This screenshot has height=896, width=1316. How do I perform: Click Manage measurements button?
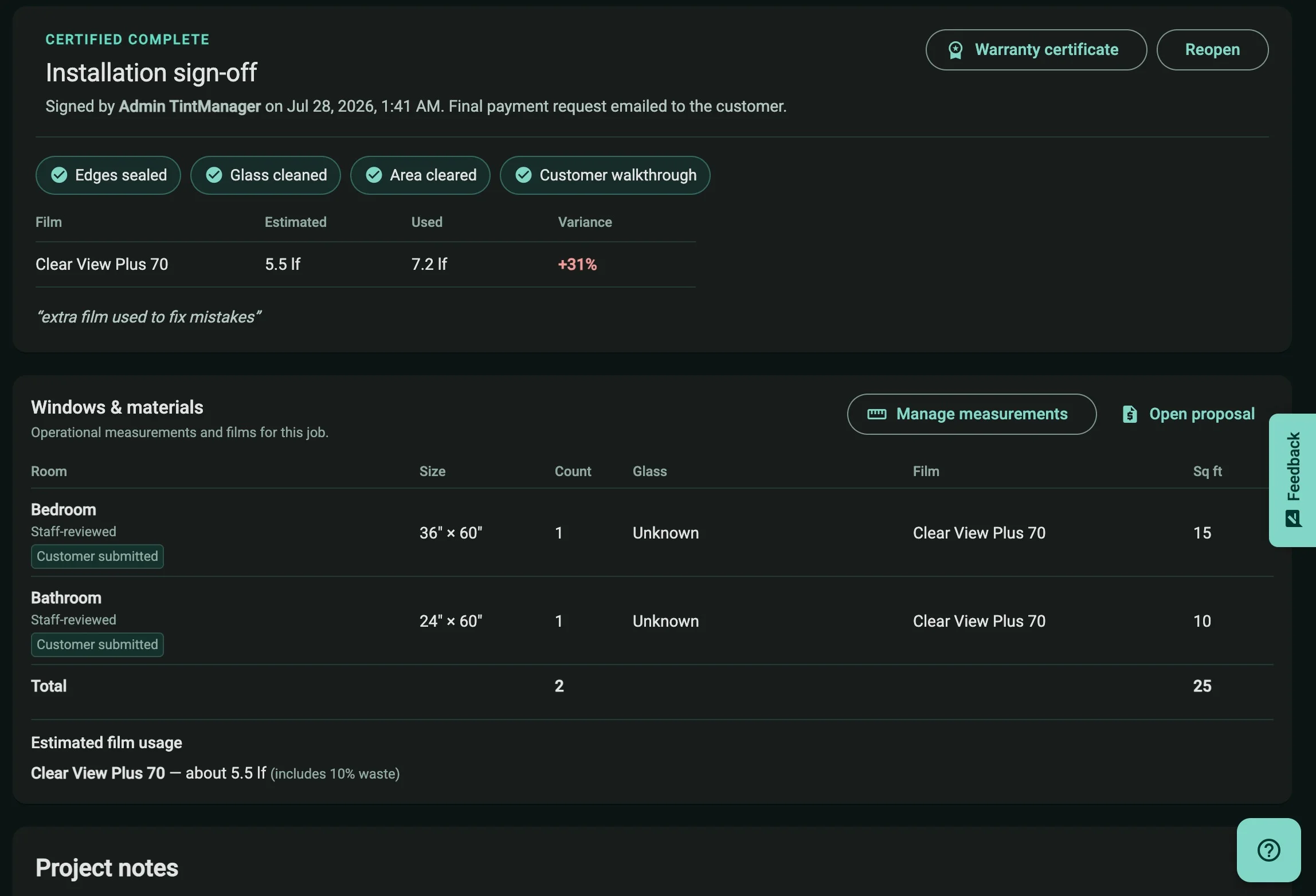pos(972,414)
